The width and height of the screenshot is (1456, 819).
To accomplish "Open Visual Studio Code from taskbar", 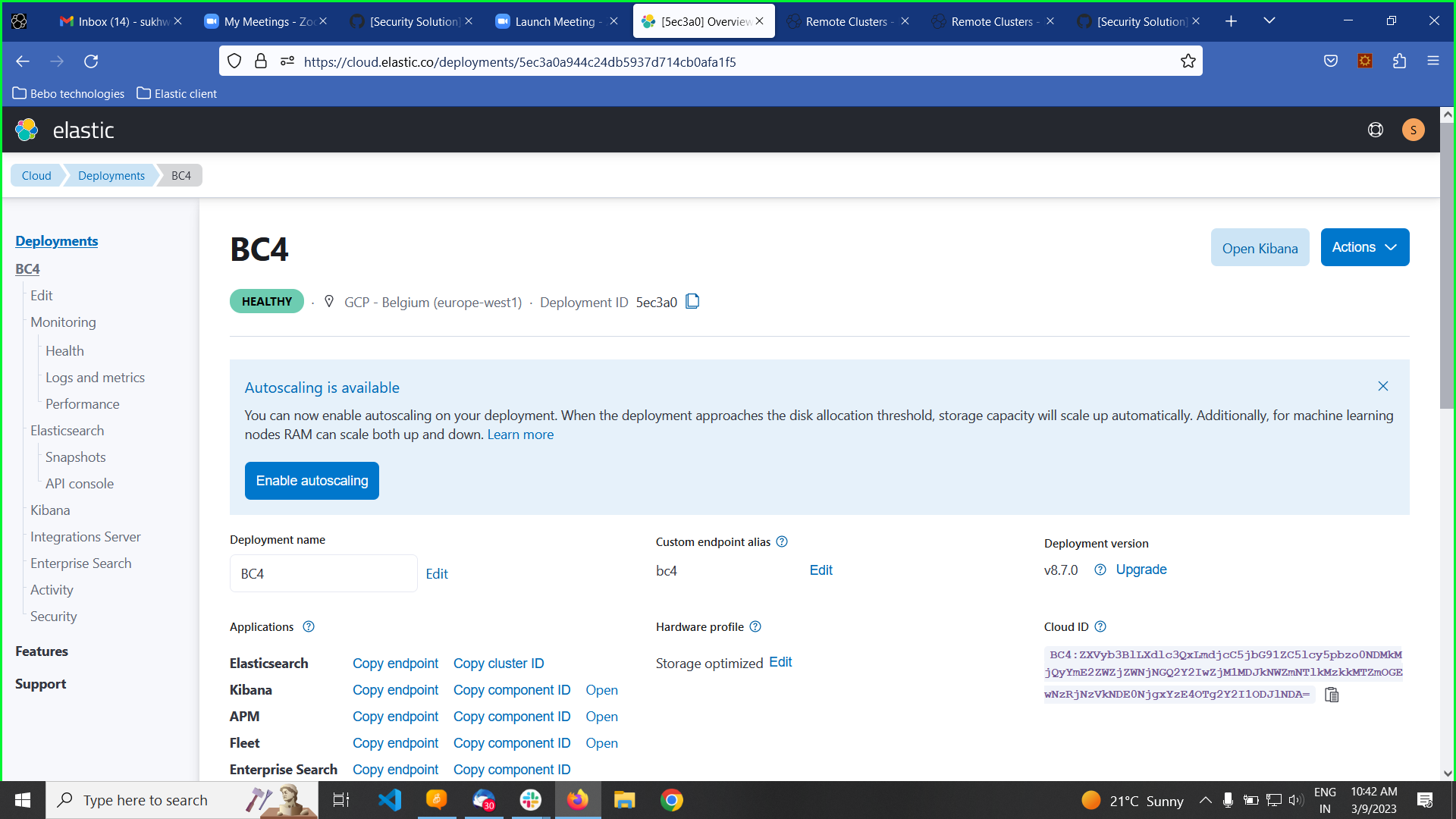I will tap(390, 800).
